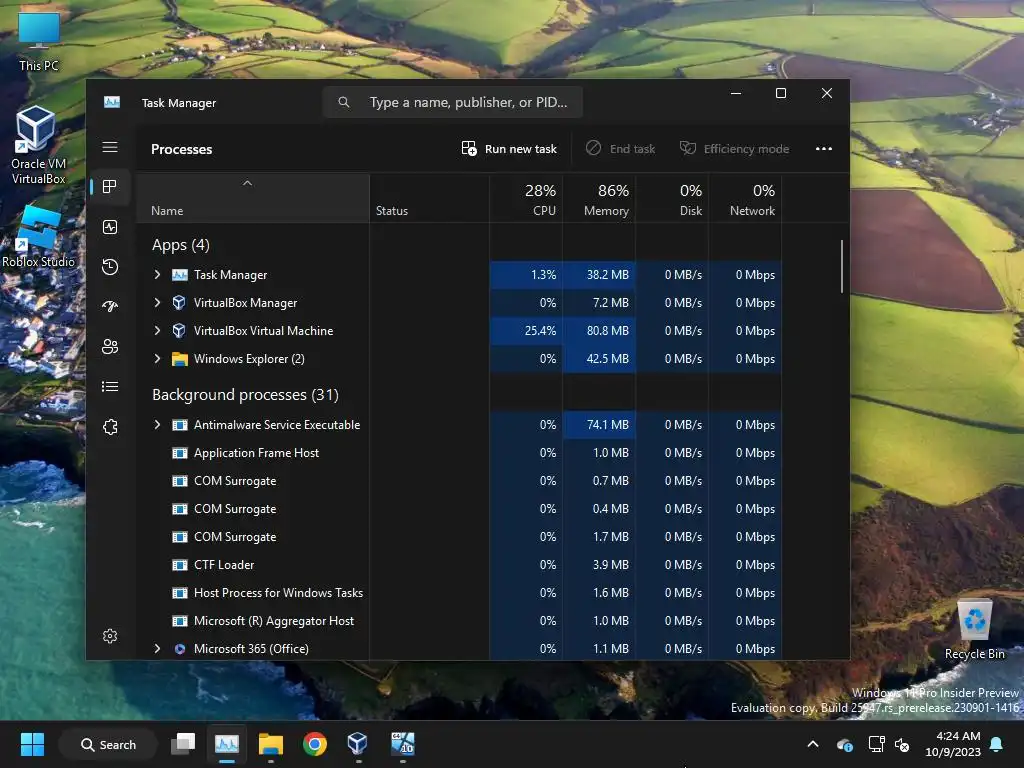The width and height of the screenshot is (1024, 768).
Task: Open the See more three-dots menu
Action: (x=824, y=149)
